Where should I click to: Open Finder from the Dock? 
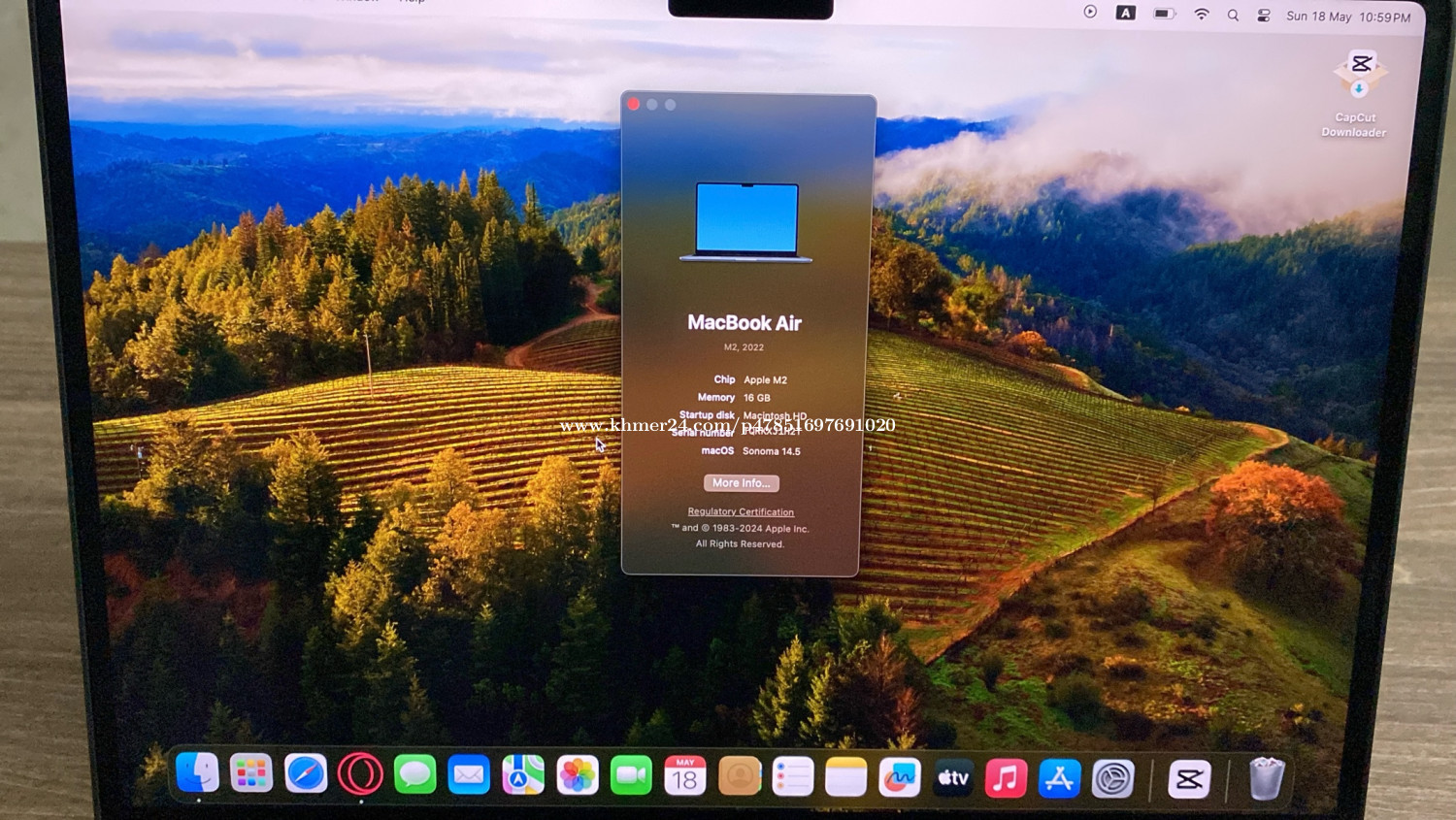tap(198, 773)
